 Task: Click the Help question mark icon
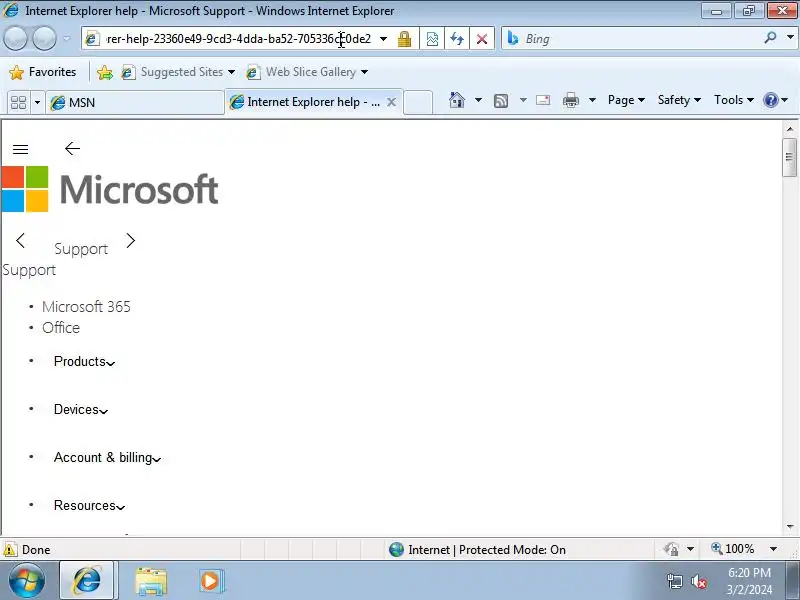pos(770,100)
